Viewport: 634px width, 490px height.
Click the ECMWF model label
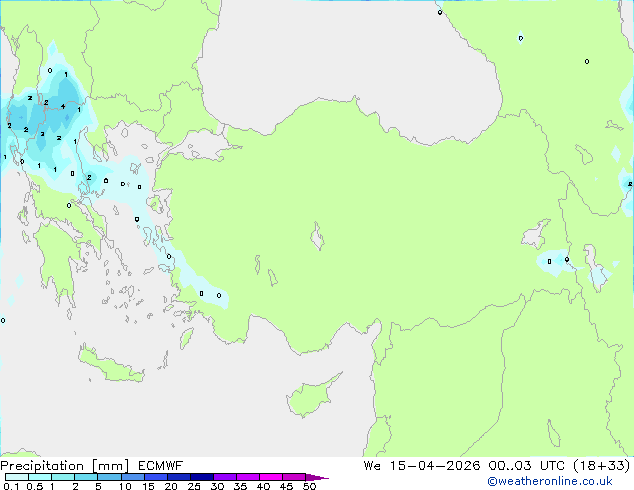(161, 466)
